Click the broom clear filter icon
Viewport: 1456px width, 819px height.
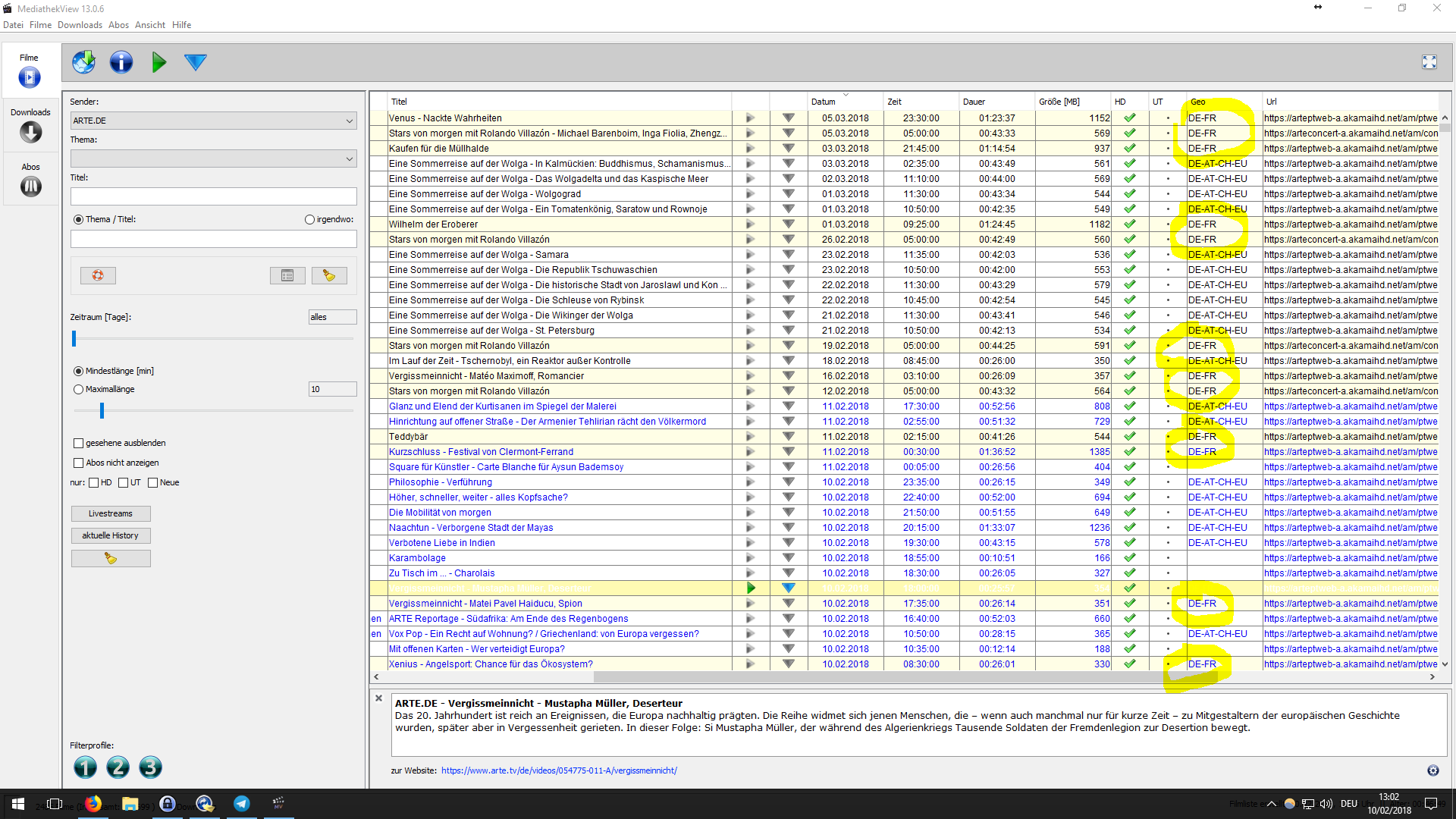click(329, 275)
